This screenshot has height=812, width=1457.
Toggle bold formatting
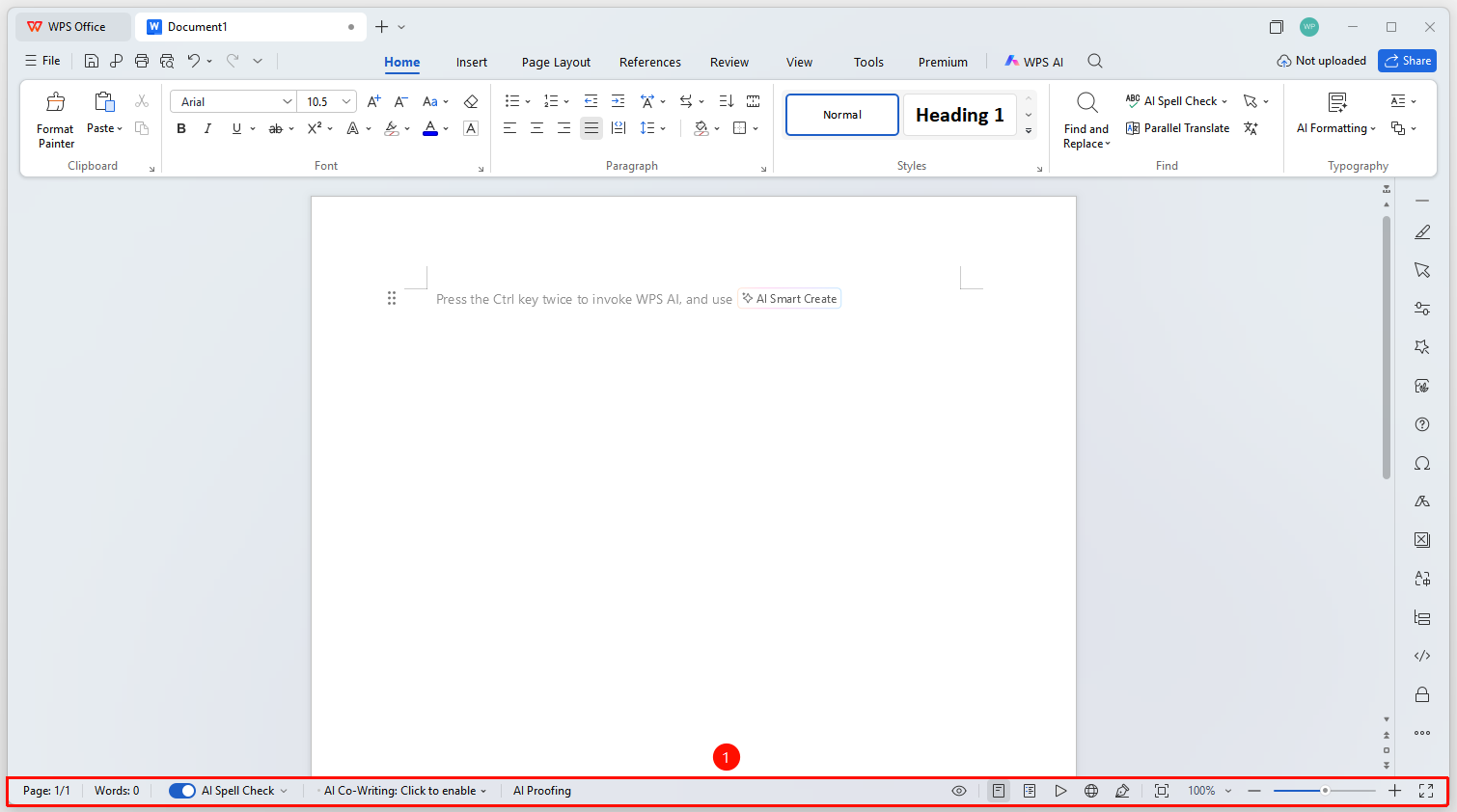click(x=181, y=128)
